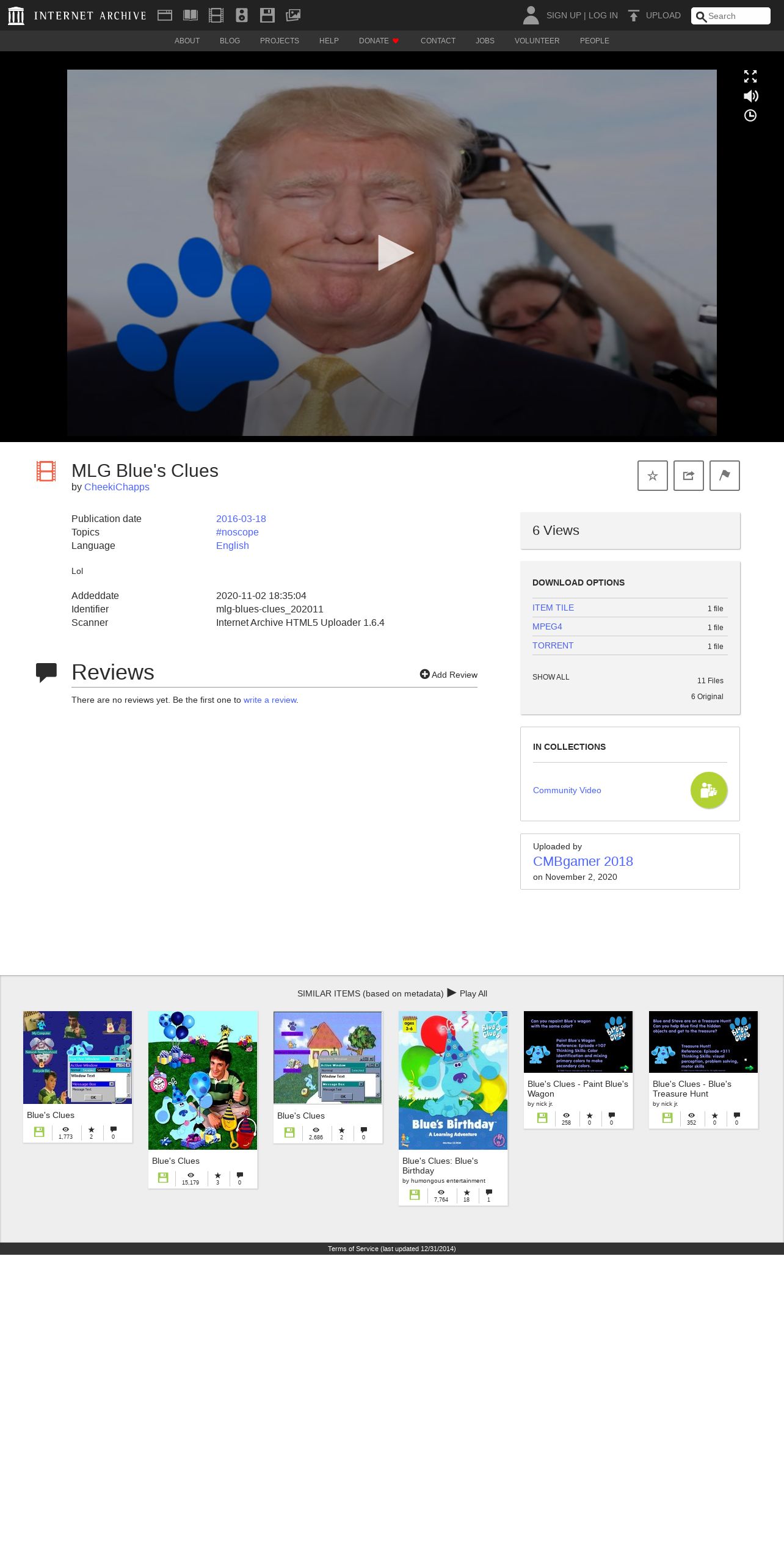The height and width of the screenshot is (1568, 784).
Task: Click the UPLOAD link text
Action: (x=663, y=15)
